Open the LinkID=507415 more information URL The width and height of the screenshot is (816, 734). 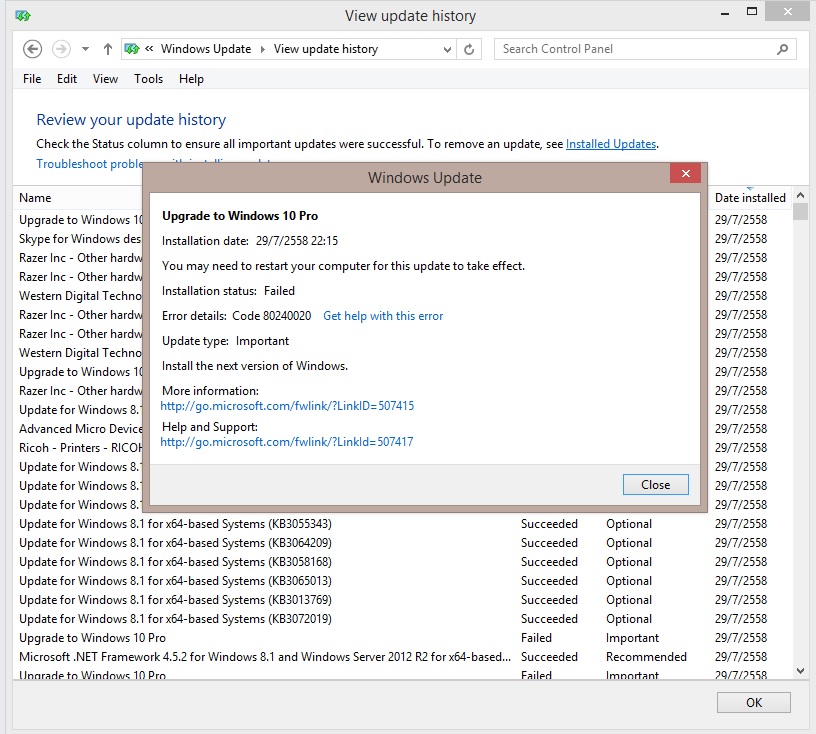[287, 406]
